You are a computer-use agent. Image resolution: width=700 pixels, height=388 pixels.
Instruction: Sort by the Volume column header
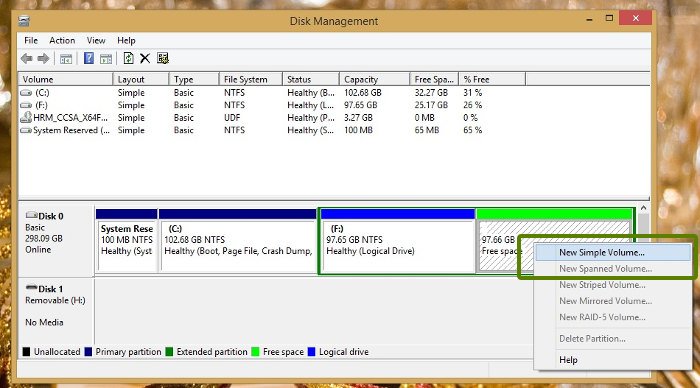pos(65,79)
